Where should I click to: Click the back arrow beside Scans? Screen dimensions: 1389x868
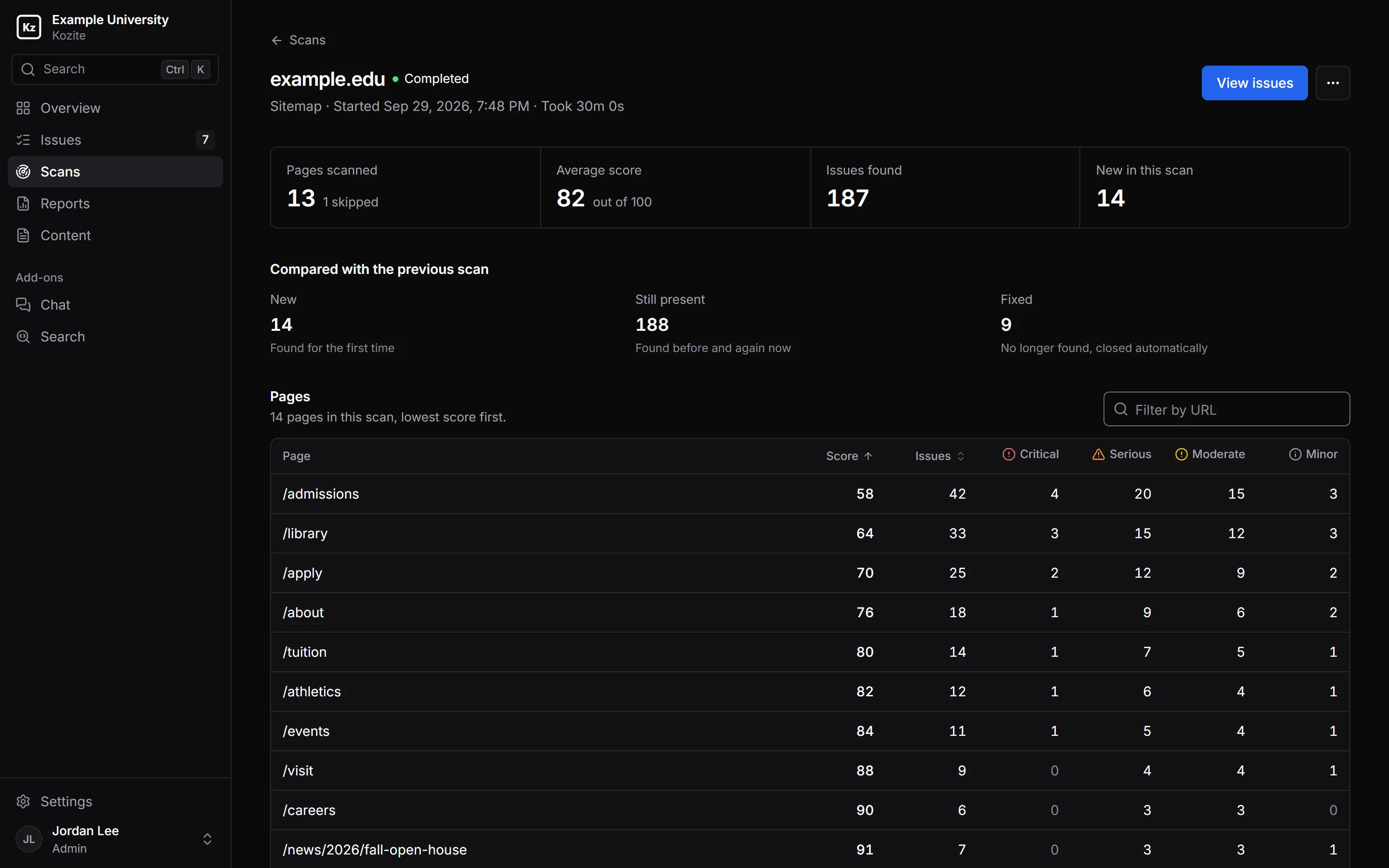click(277, 40)
